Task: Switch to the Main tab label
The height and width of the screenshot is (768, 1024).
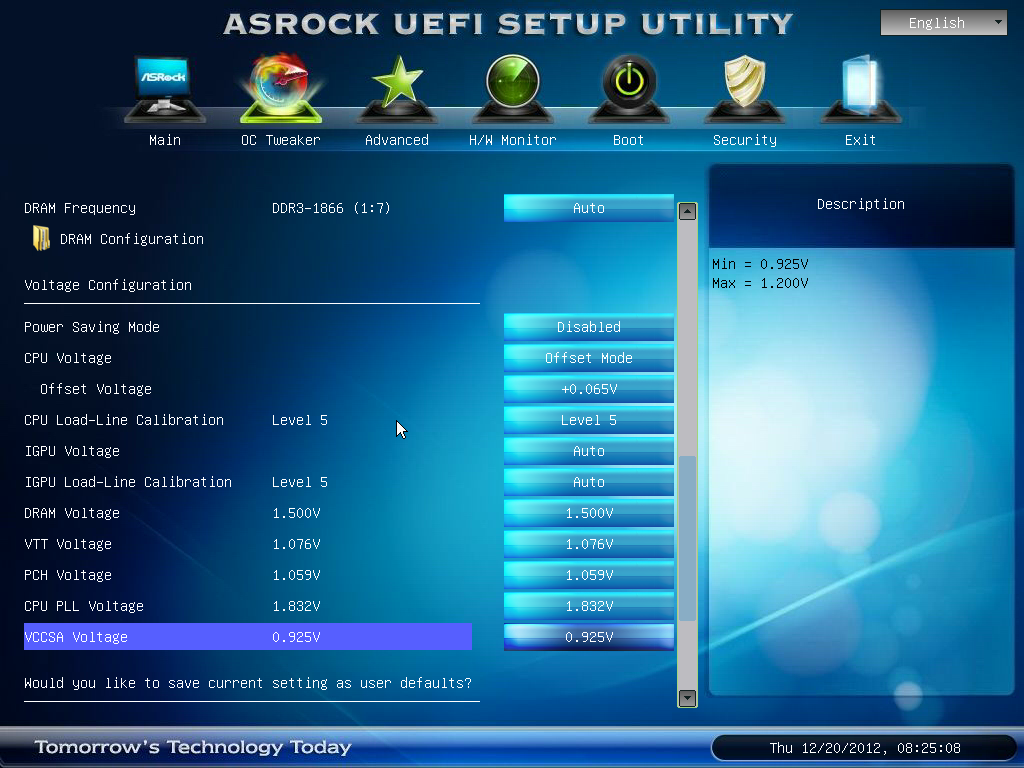Action: 165,140
